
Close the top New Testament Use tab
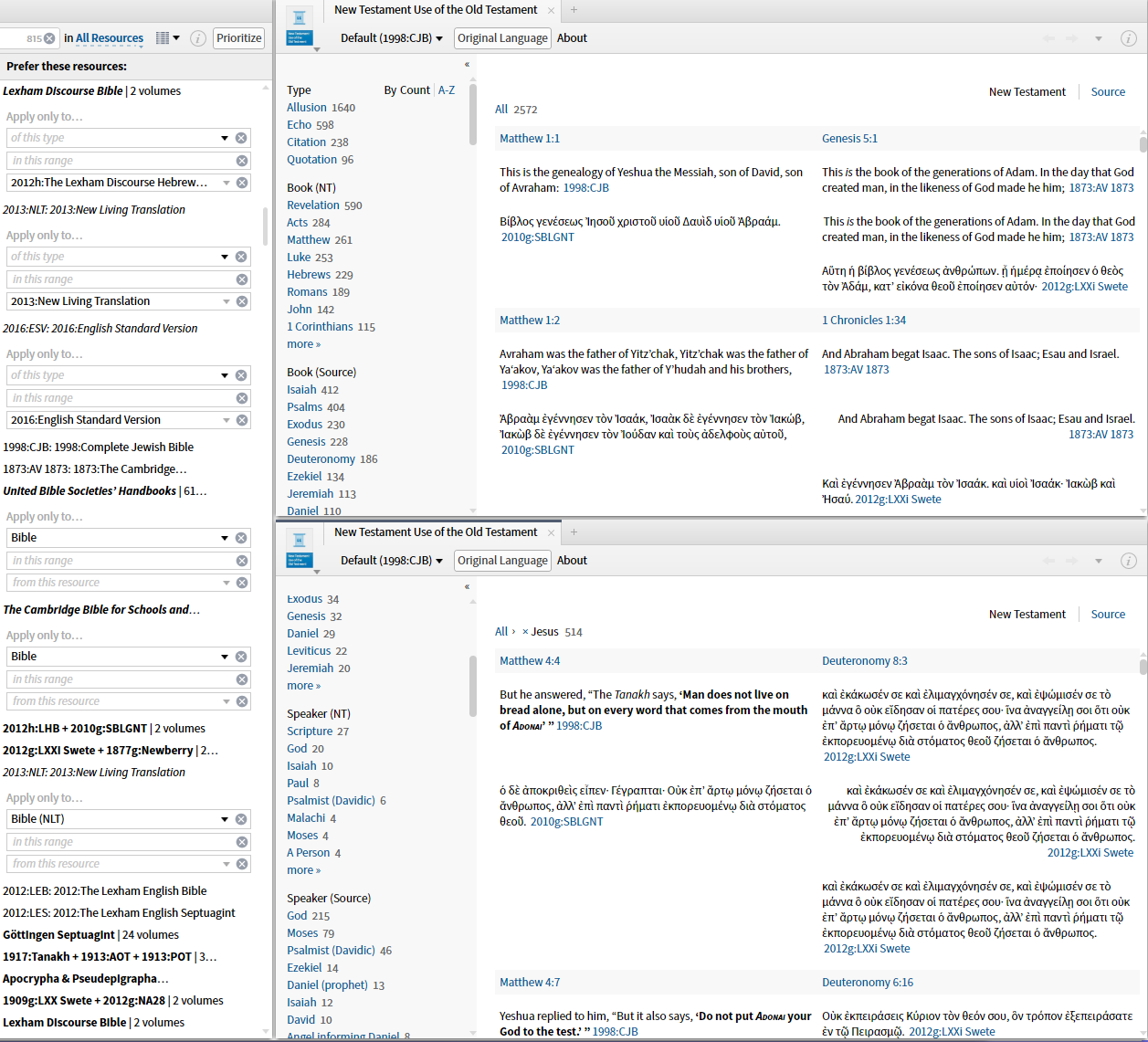(x=551, y=11)
